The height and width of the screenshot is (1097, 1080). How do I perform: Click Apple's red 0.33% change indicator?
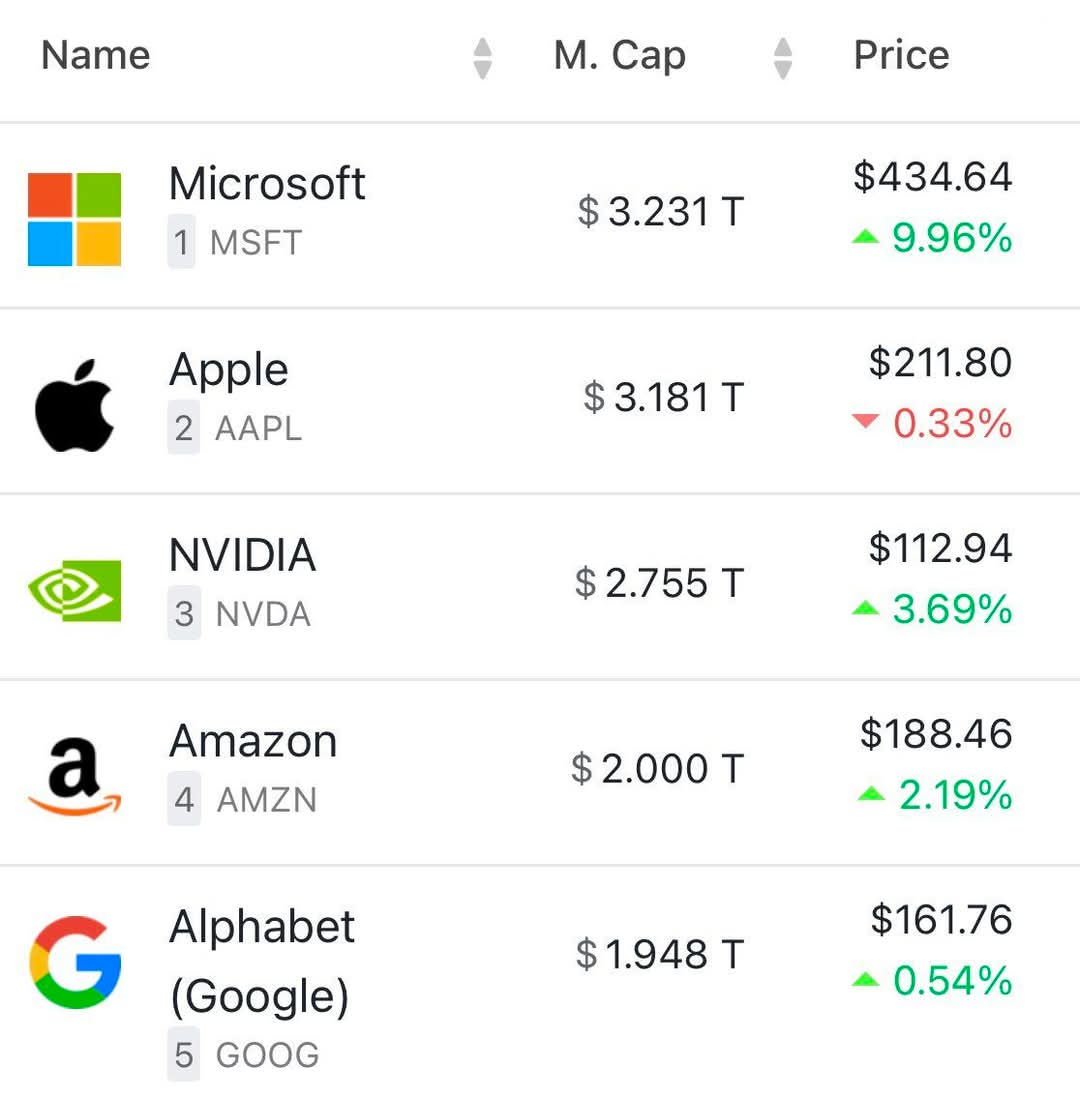[x=932, y=423]
